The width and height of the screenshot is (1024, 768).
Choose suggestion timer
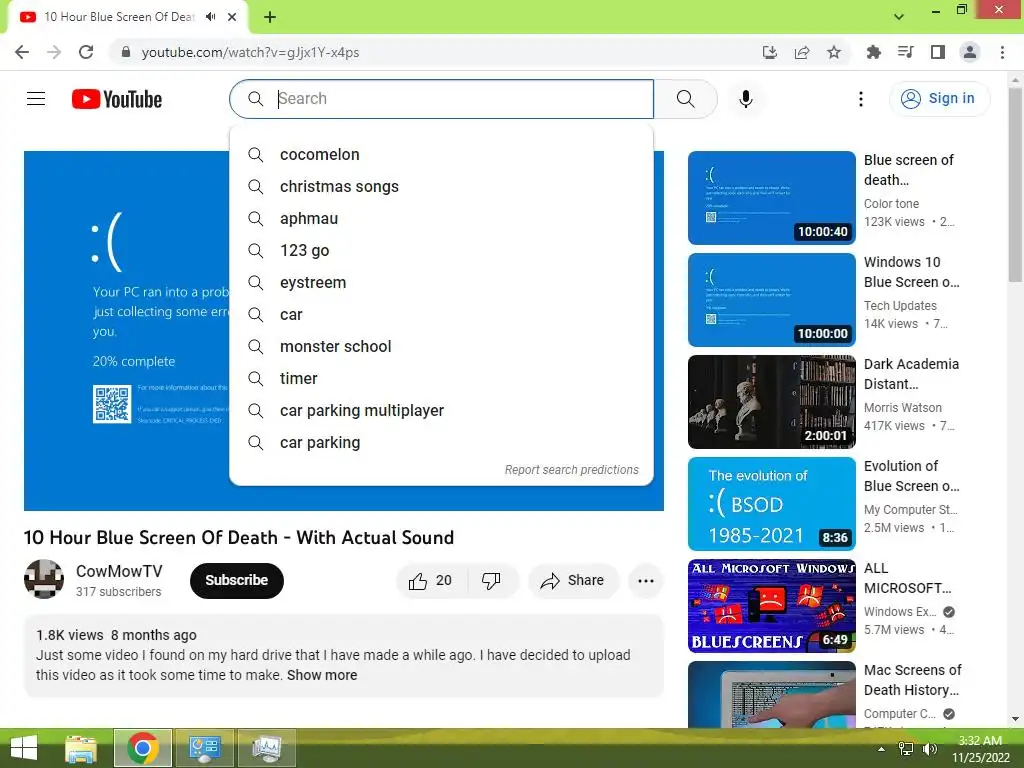coord(441,379)
